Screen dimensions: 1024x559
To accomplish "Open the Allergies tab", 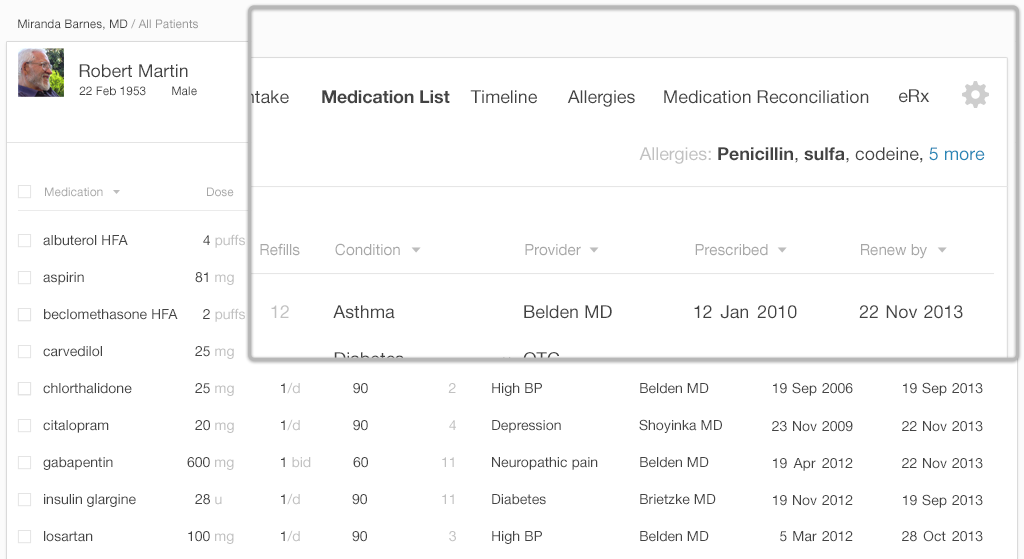I will [x=601, y=97].
